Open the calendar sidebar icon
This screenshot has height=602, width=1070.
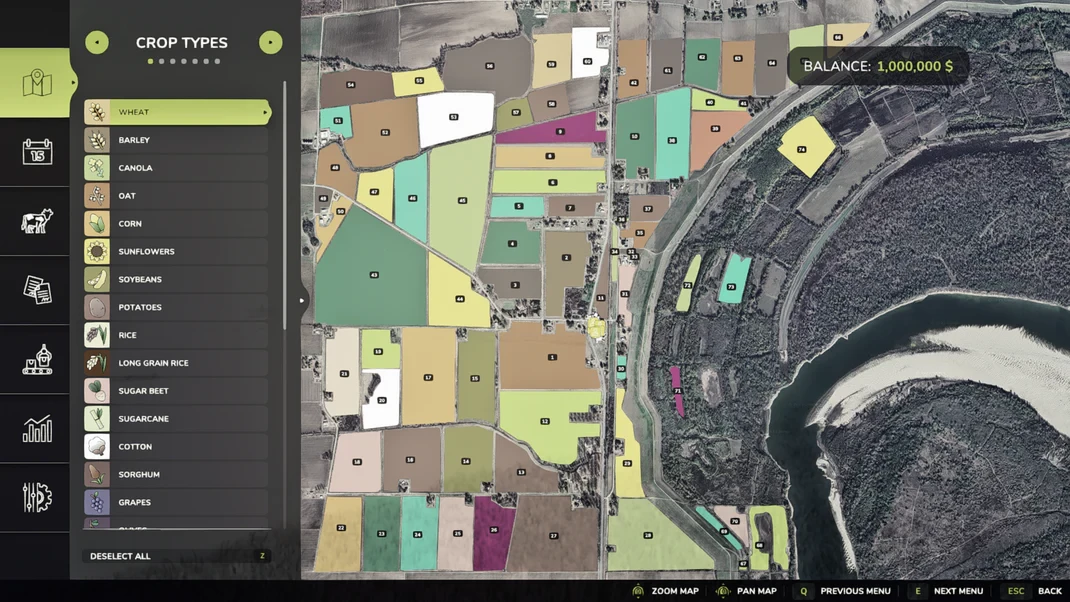coord(37,152)
